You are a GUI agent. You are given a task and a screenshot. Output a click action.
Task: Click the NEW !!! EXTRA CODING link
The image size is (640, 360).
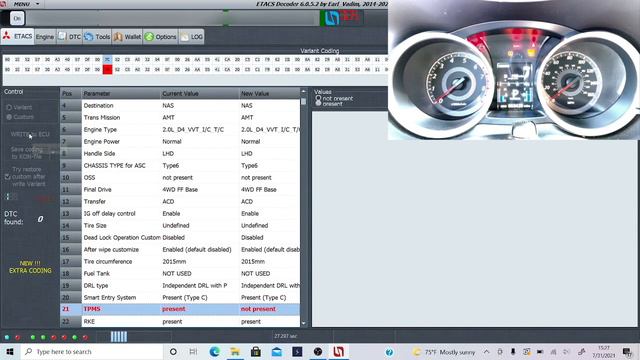(x=30, y=267)
